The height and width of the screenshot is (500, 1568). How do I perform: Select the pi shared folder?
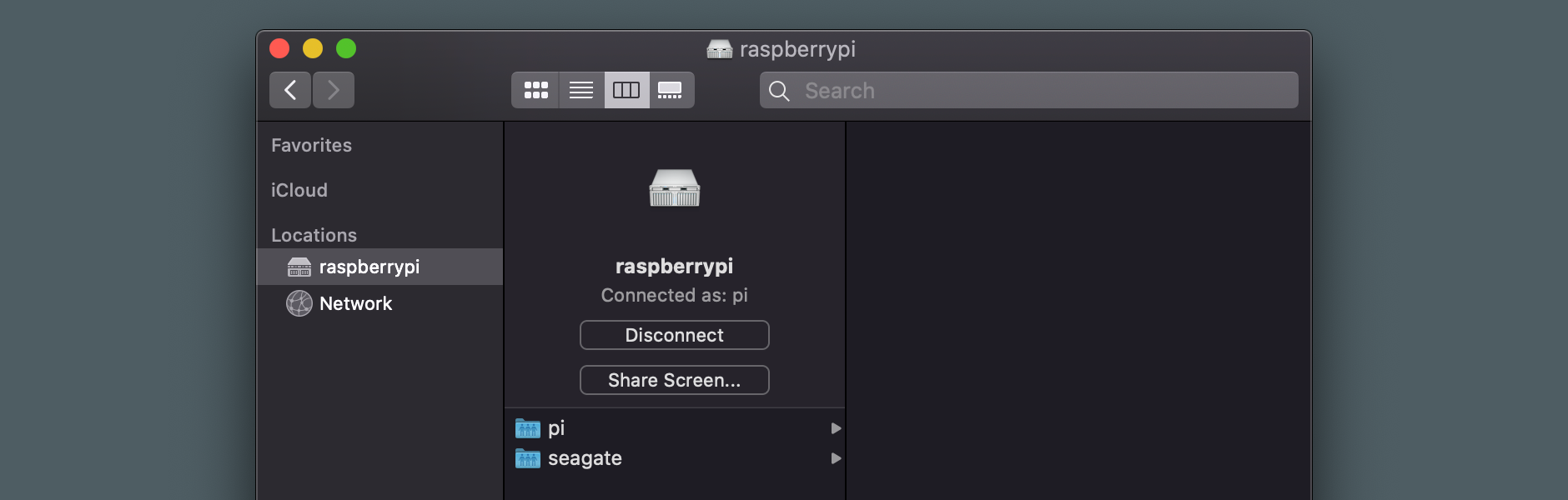click(675, 428)
